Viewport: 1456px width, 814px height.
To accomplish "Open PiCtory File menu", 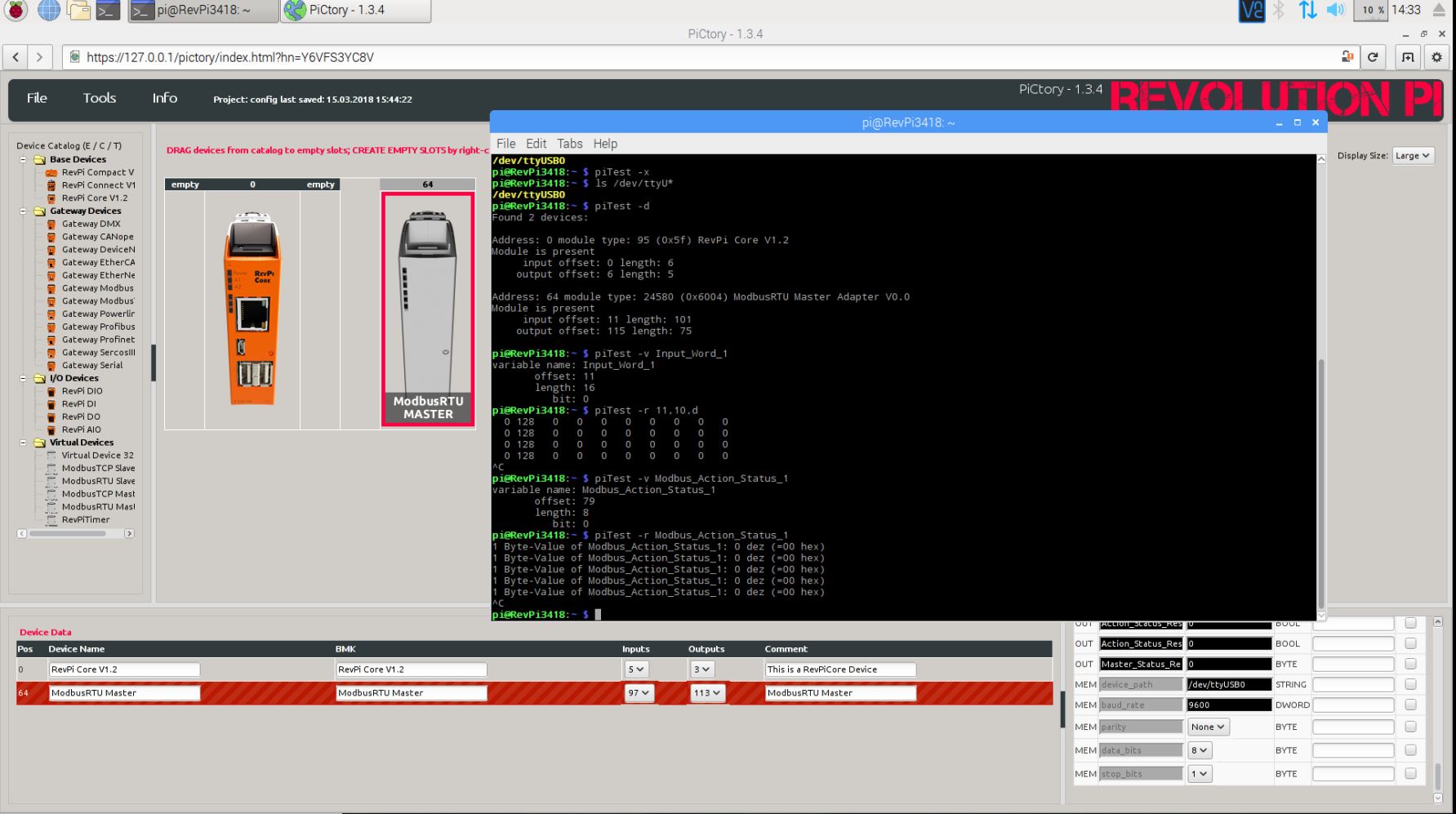I will coord(37,98).
